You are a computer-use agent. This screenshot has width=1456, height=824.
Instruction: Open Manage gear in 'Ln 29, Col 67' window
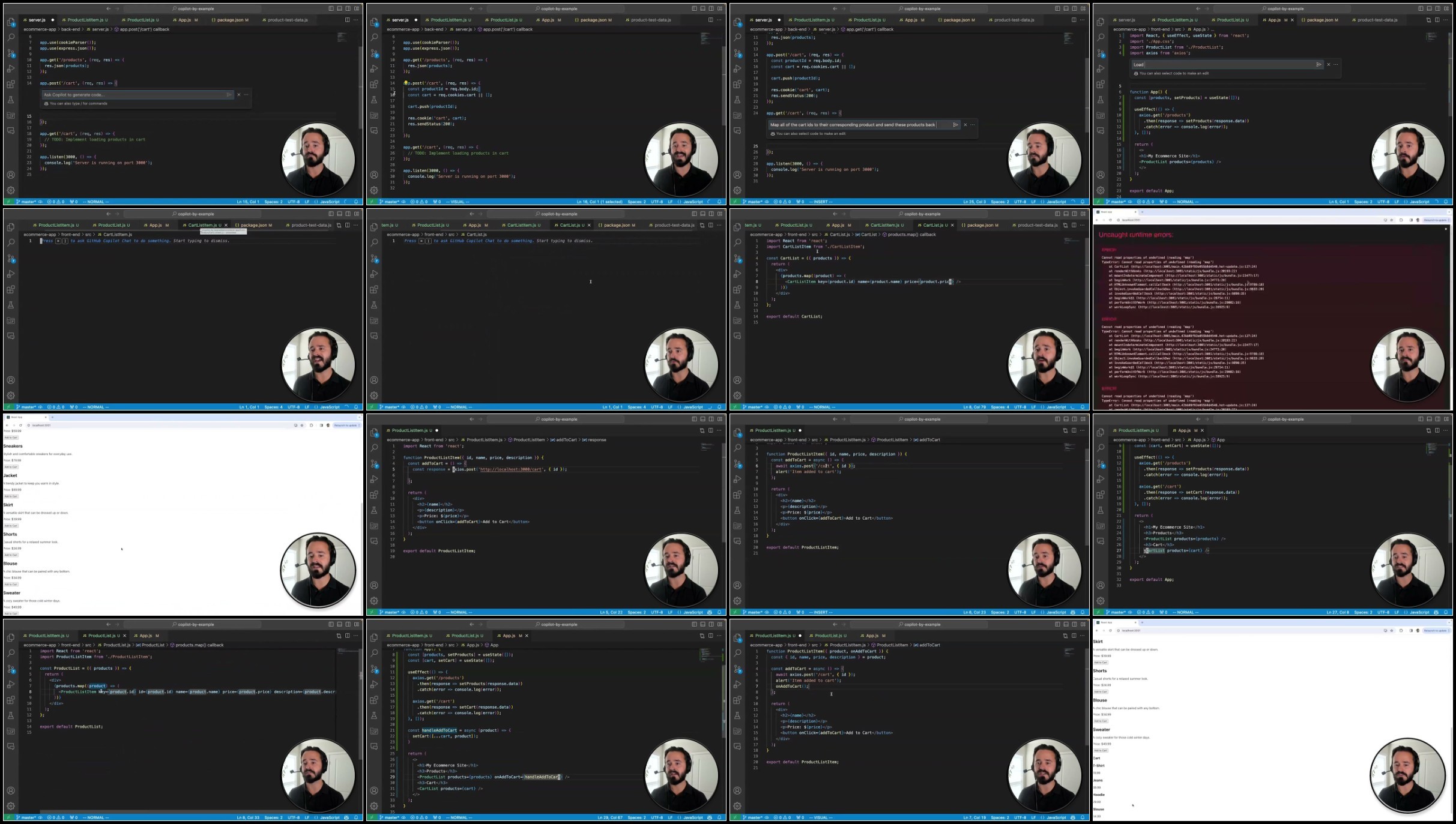click(374, 806)
